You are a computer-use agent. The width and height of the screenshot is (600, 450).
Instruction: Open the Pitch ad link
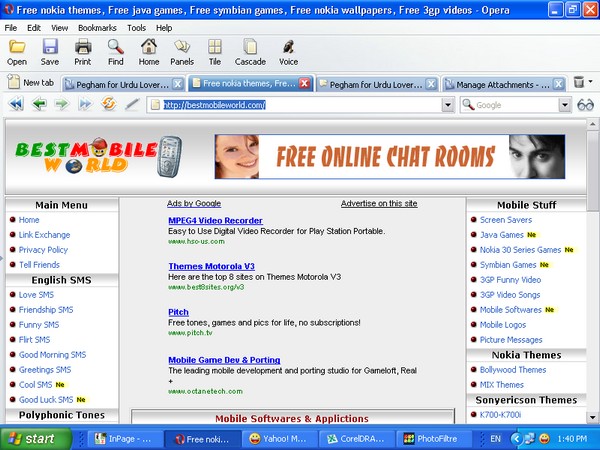tap(178, 312)
